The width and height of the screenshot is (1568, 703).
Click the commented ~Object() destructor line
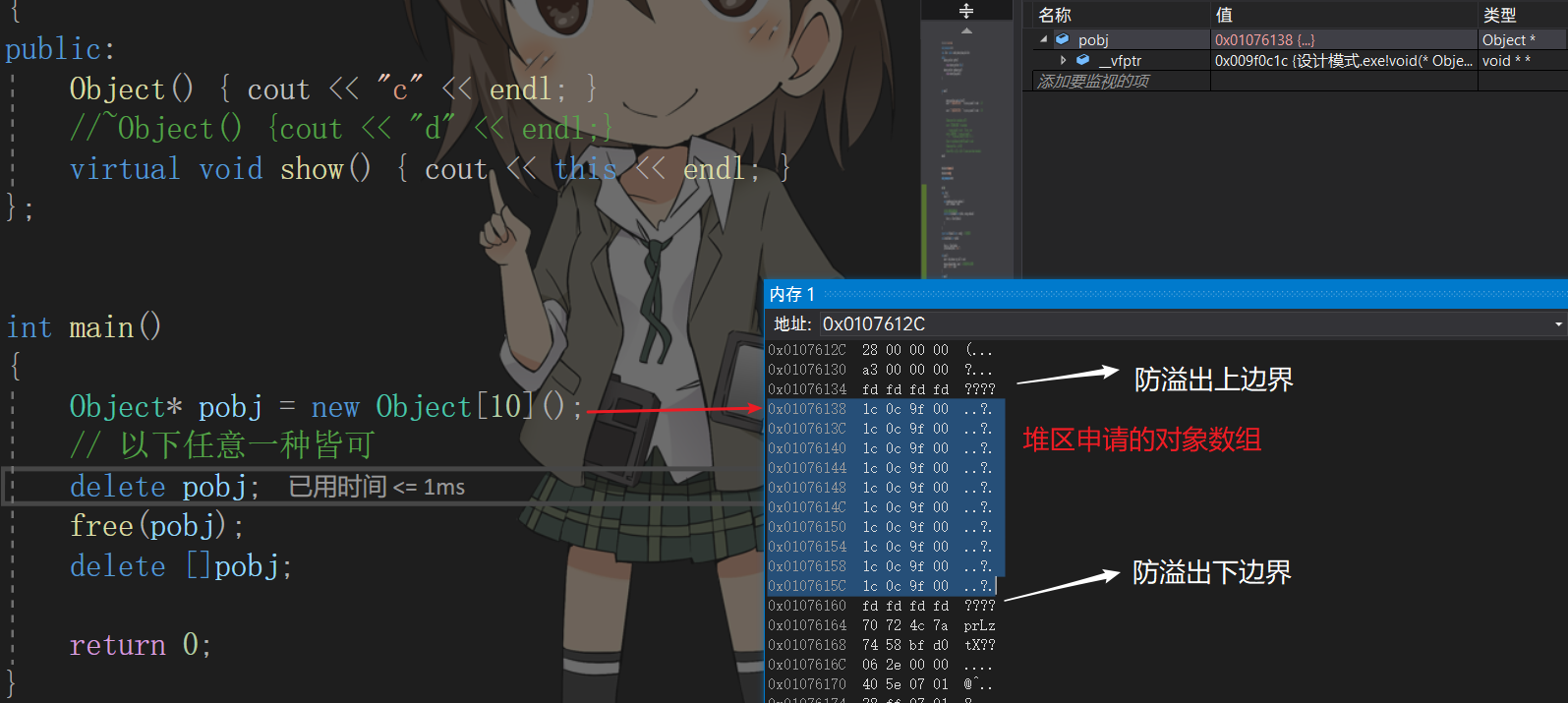coord(341,129)
